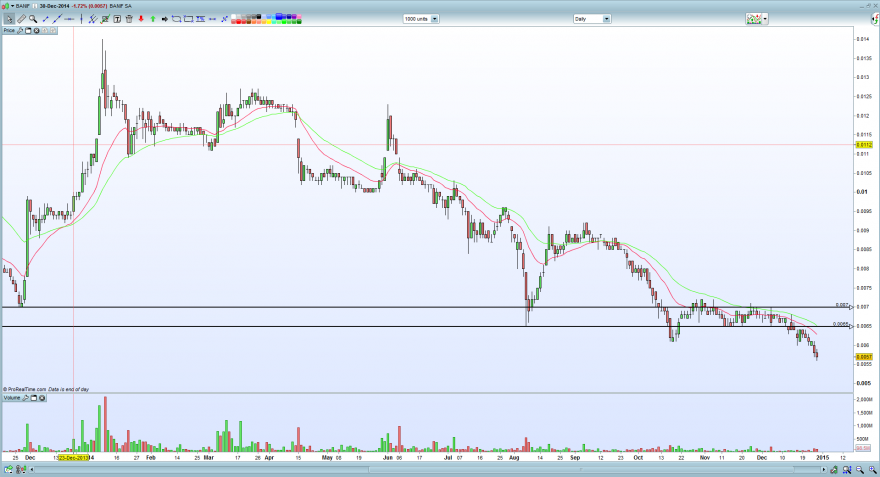Activate the magnifying glass zoom tool

[x=33, y=19]
